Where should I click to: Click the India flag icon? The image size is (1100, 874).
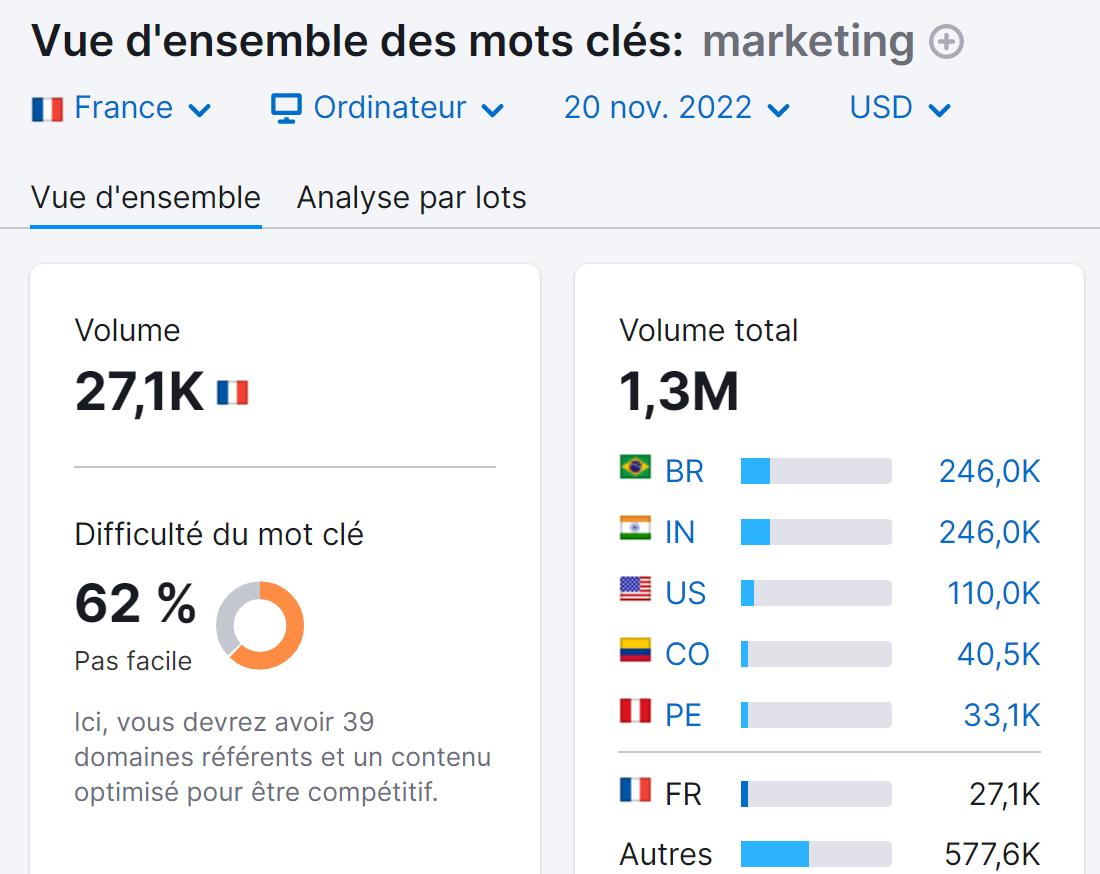pos(634,531)
